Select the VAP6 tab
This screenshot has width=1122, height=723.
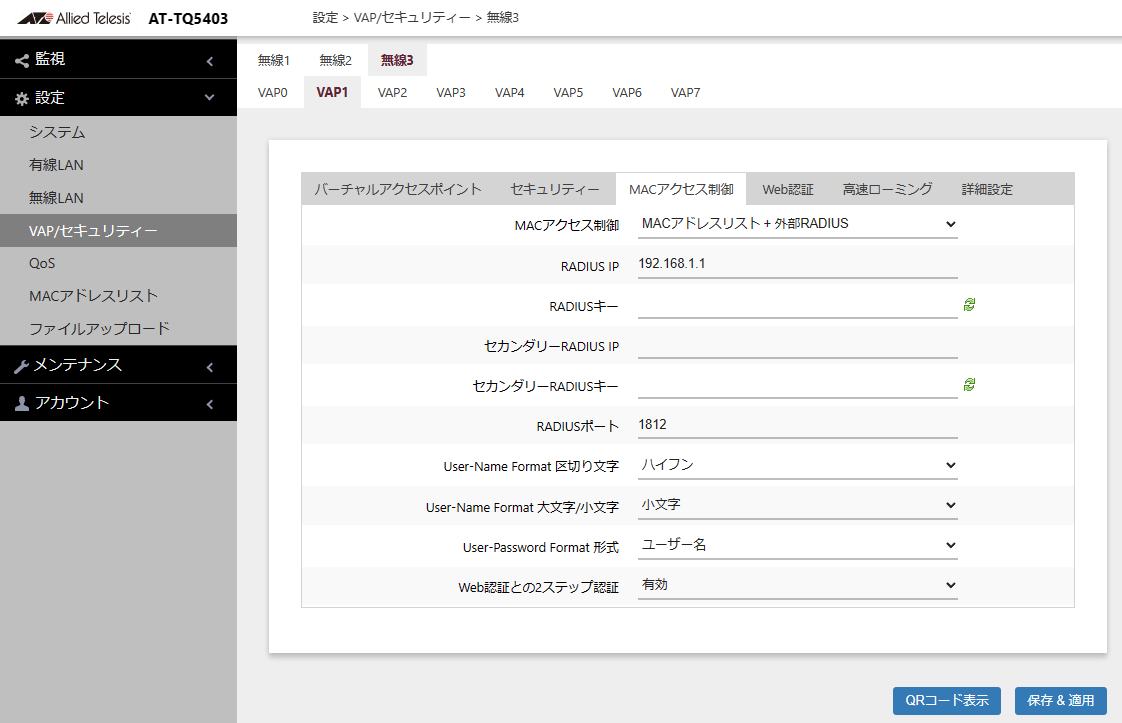627,92
